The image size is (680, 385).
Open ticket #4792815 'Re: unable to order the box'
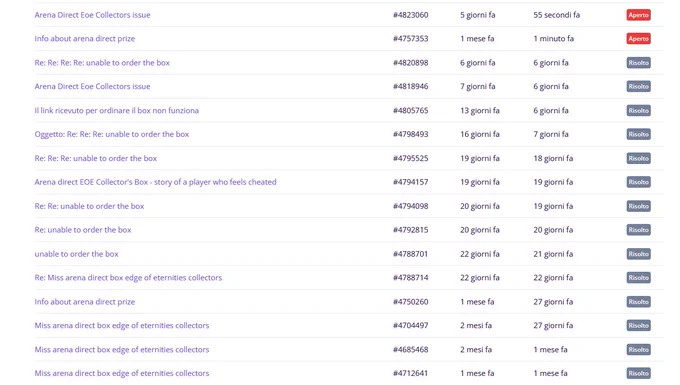[x=83, y=230]
